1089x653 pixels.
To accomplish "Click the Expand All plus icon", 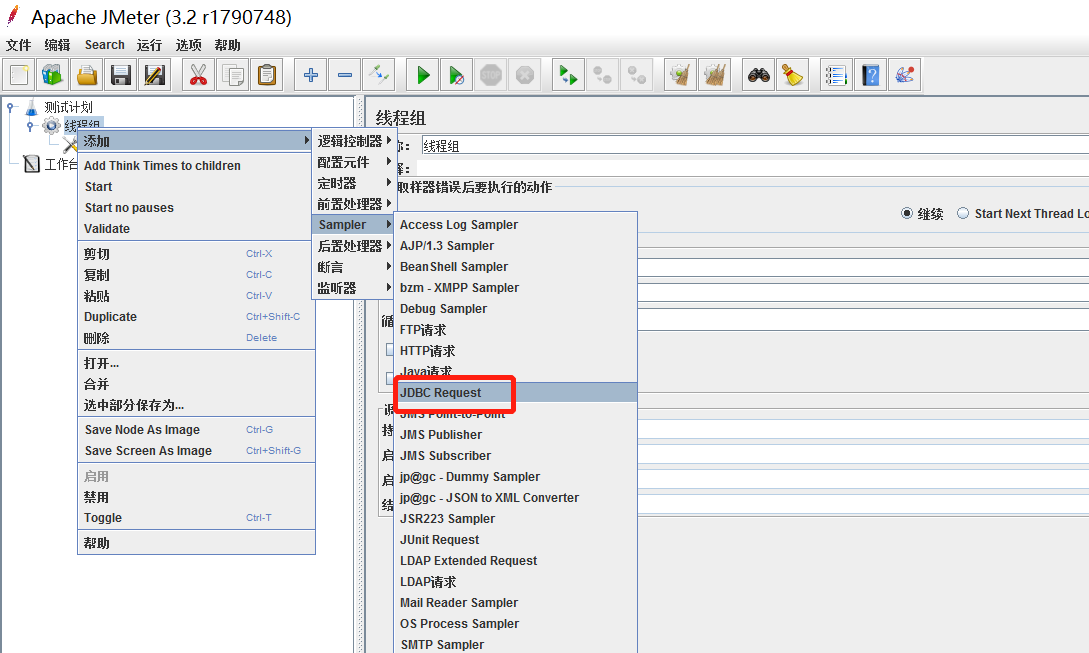I will pos(310,75).
